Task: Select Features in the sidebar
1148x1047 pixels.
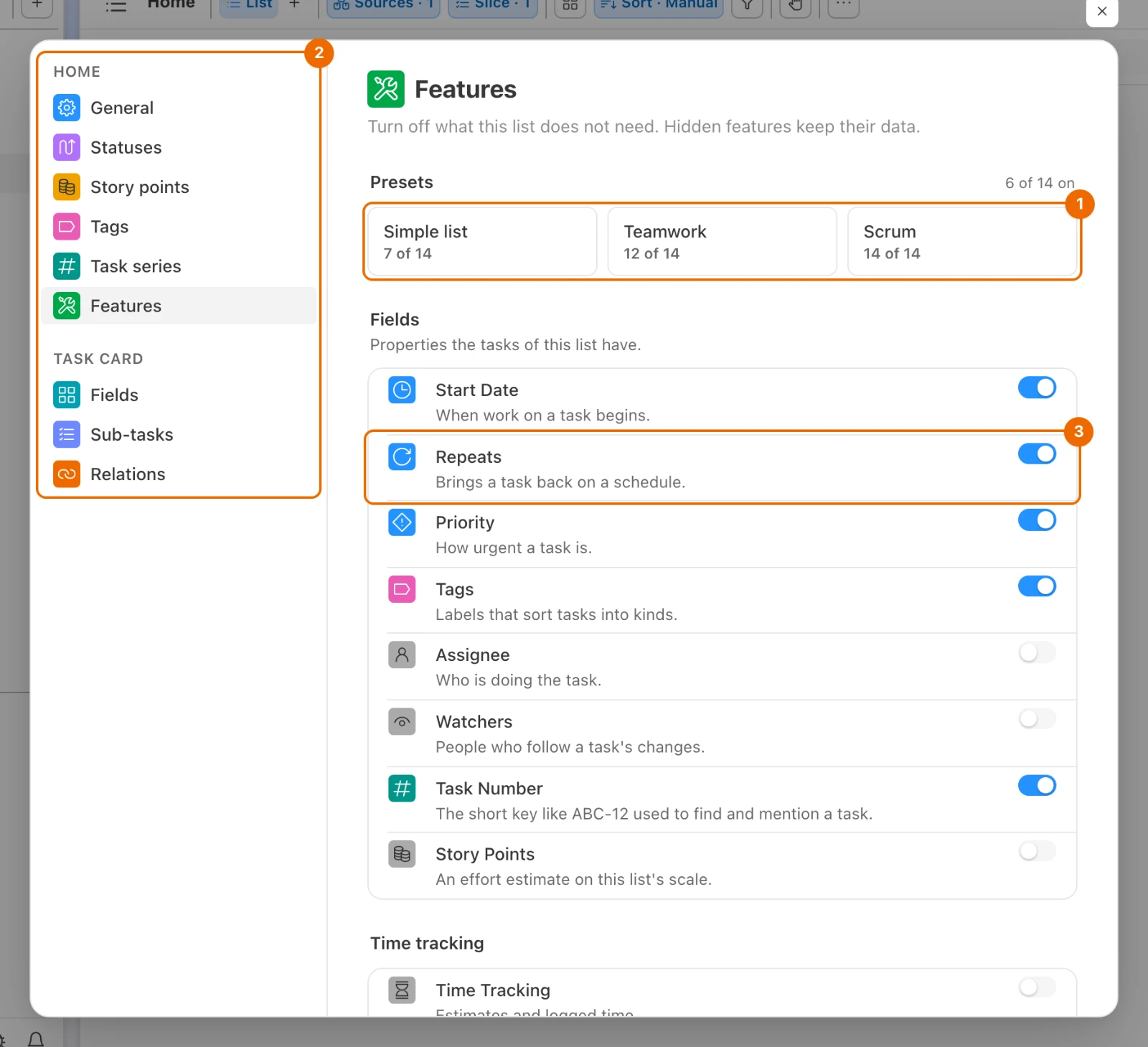Action: click(x=179, y=306)
